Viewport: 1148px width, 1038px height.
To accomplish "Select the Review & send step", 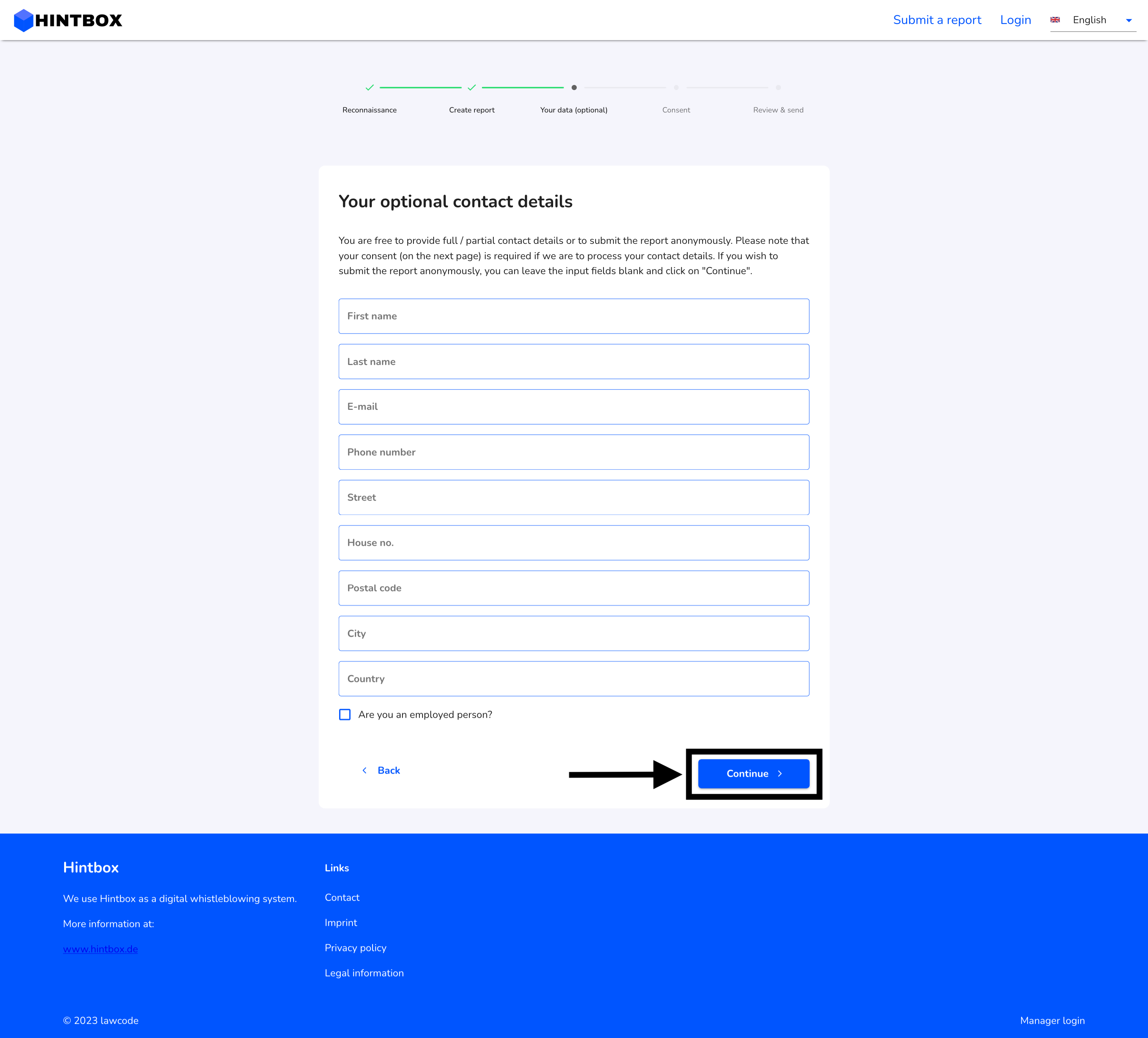I will [x=778, y=110].
